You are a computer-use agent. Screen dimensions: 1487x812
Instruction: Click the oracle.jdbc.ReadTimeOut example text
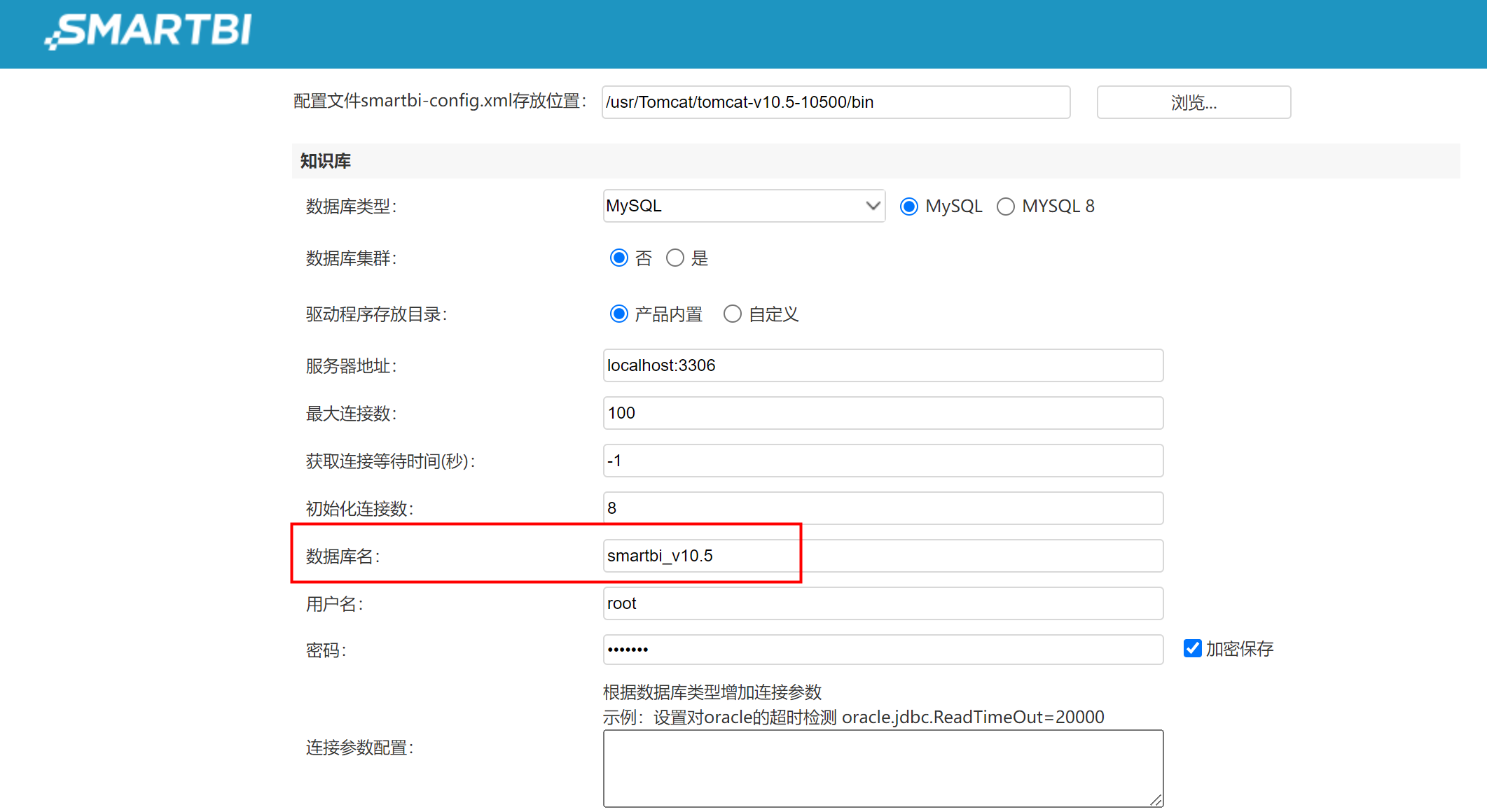pyautogui.click(x=973, y=717)
